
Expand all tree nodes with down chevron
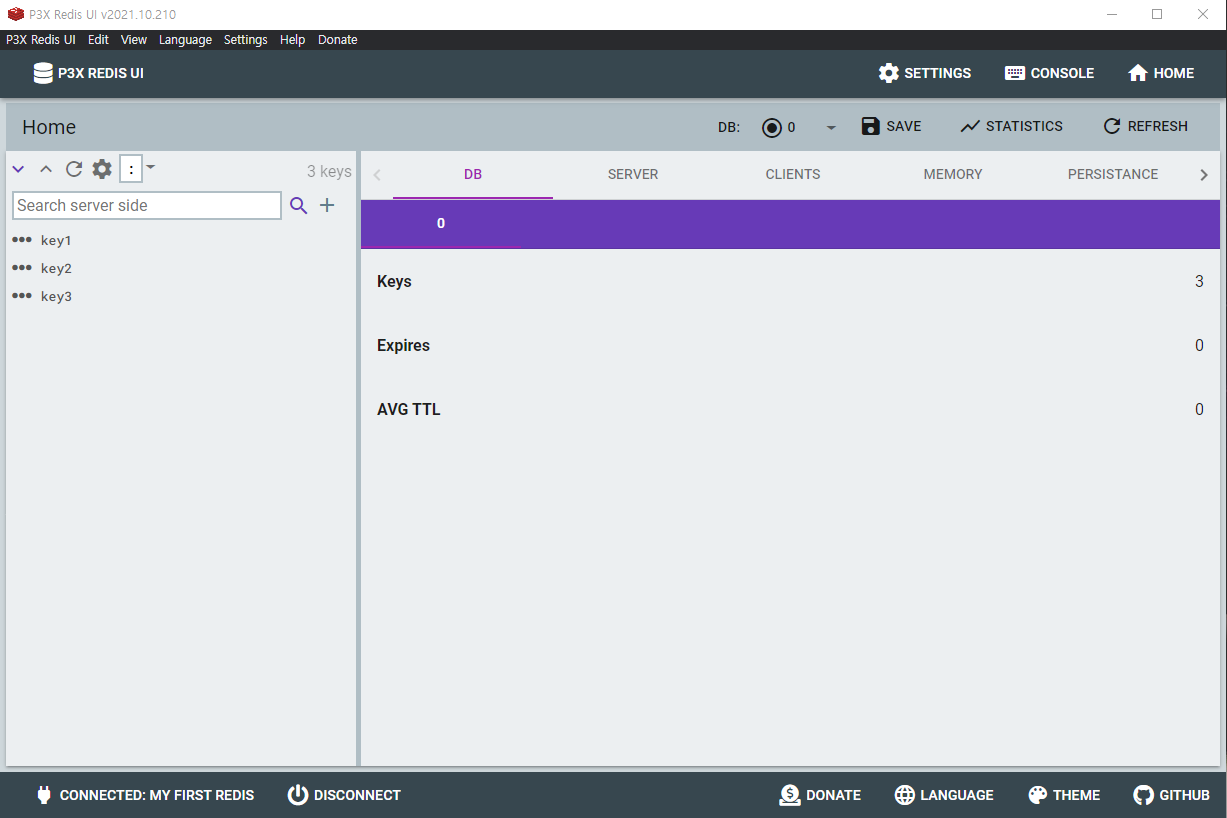point(18,169)
